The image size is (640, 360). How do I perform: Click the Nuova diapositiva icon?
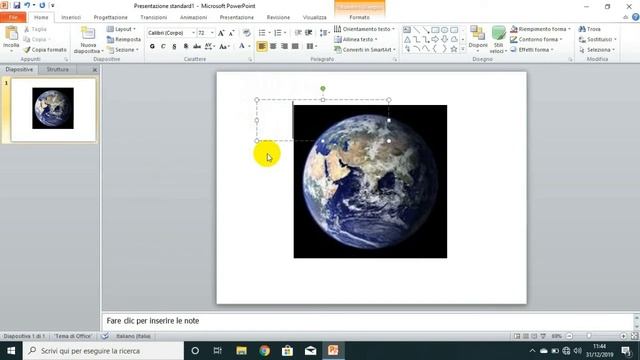click(88, 34)
